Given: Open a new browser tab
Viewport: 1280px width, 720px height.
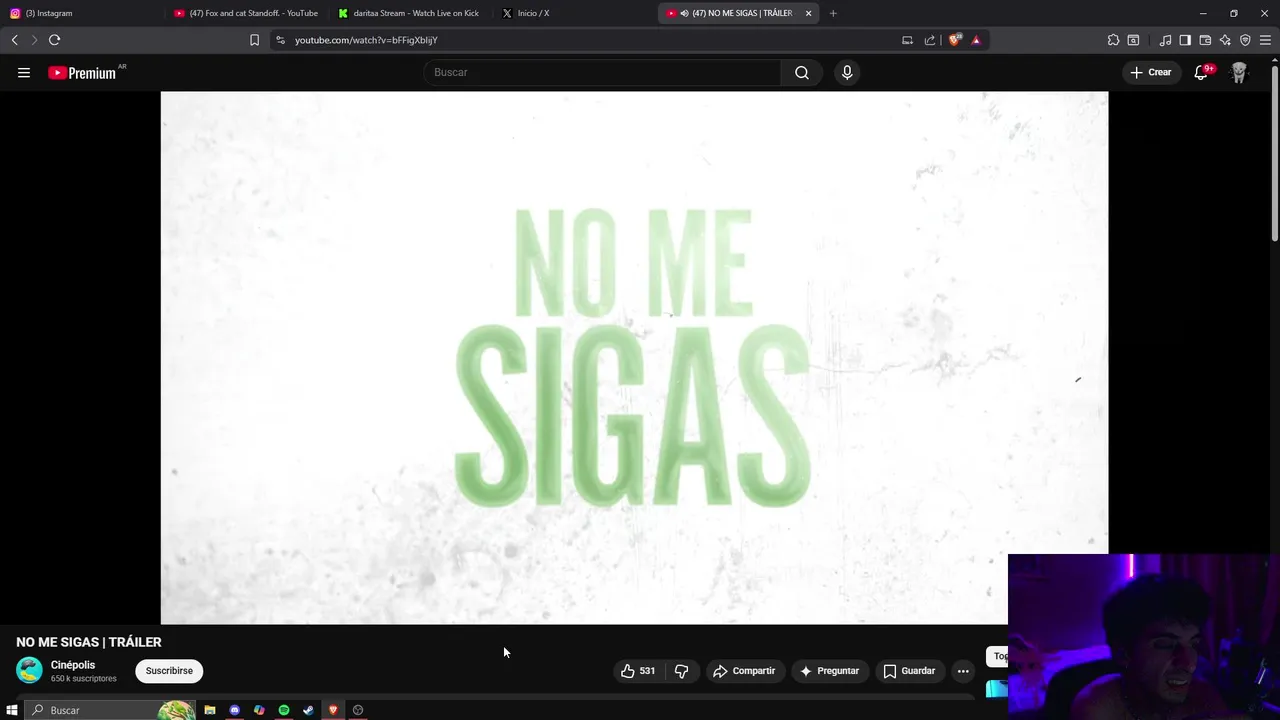Looking at the screenshot, I should point(833,13).
